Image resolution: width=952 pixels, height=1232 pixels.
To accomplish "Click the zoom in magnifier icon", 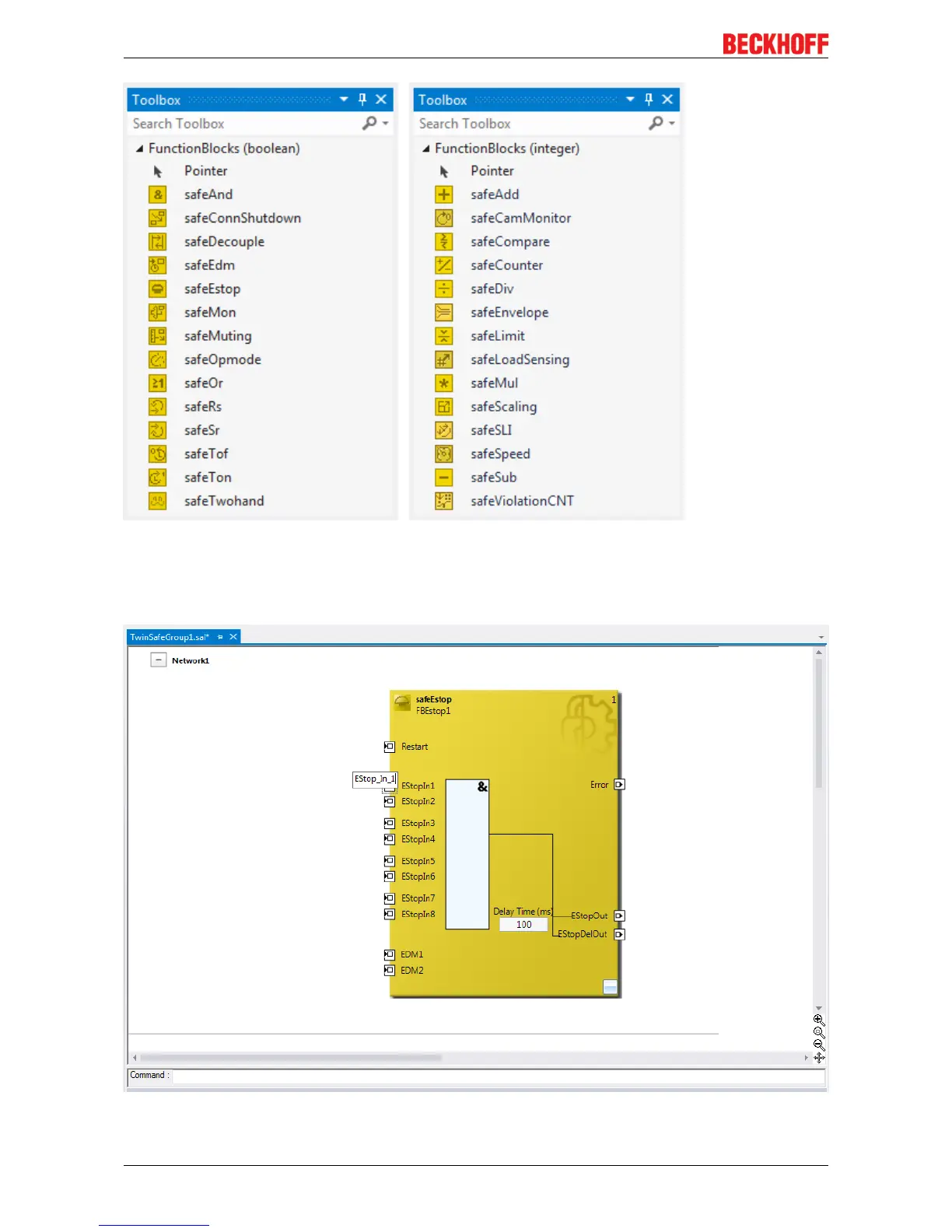I will pyautogui.click(x=819, y=1020).
